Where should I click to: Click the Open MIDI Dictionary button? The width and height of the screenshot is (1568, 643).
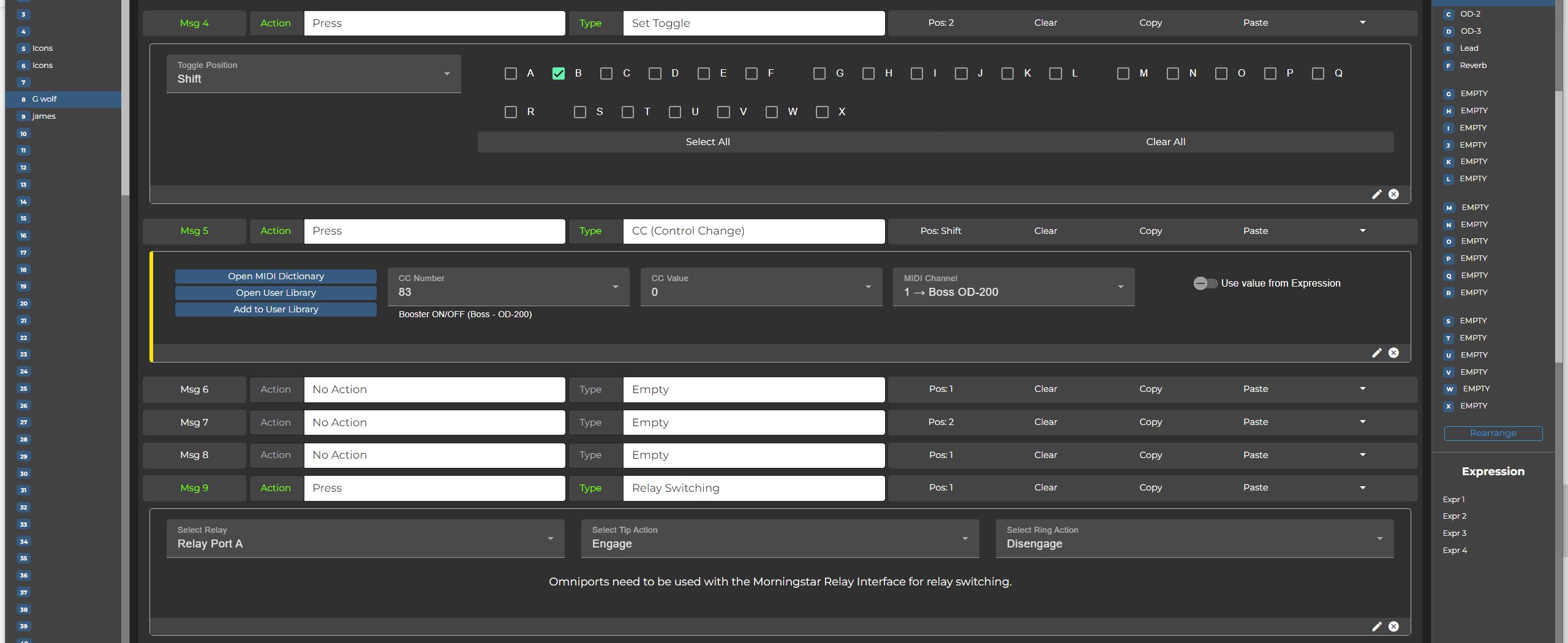pyautogui.click(x=276, y=276)
